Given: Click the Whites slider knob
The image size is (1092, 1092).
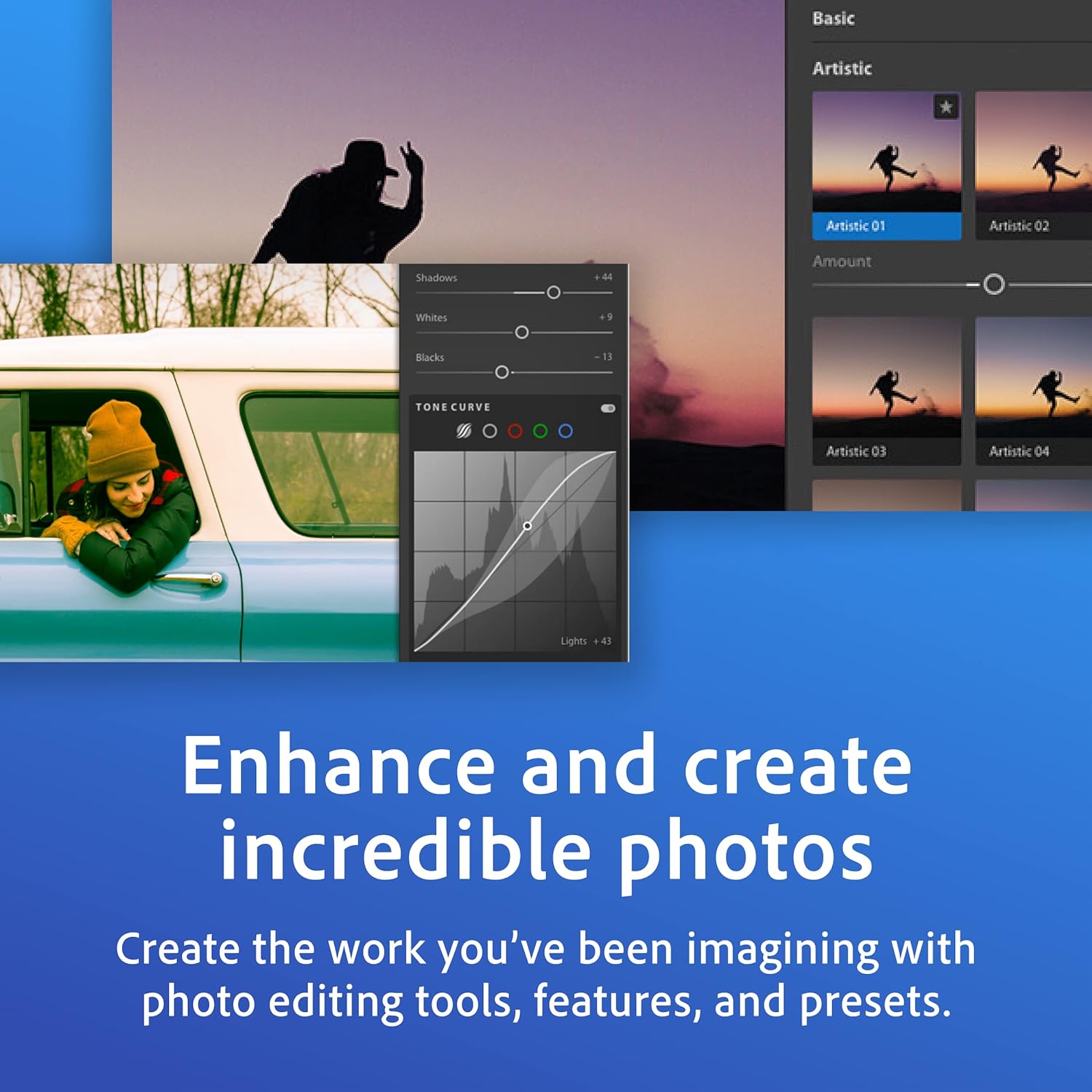Looking at the screenshot, I should [521, 333].
